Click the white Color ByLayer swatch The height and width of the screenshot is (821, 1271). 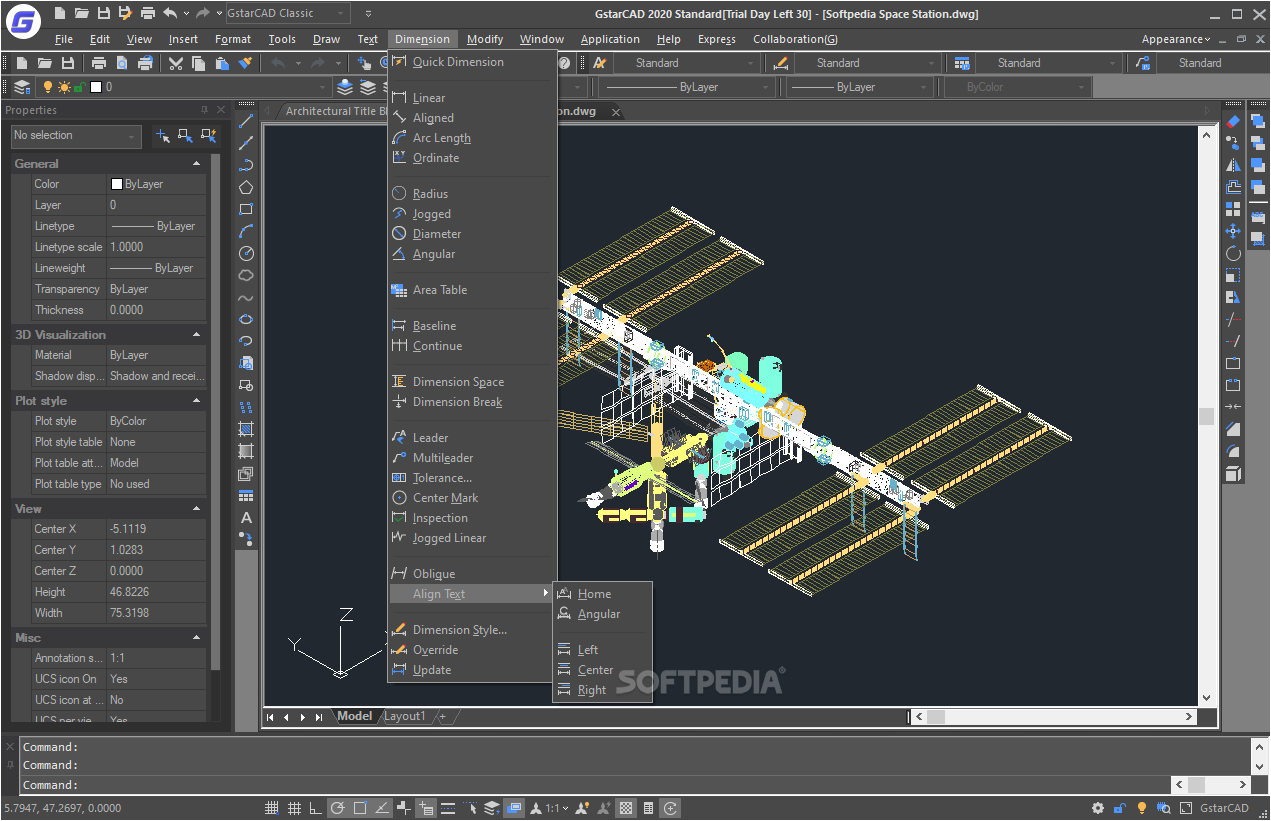coord(117,184)
